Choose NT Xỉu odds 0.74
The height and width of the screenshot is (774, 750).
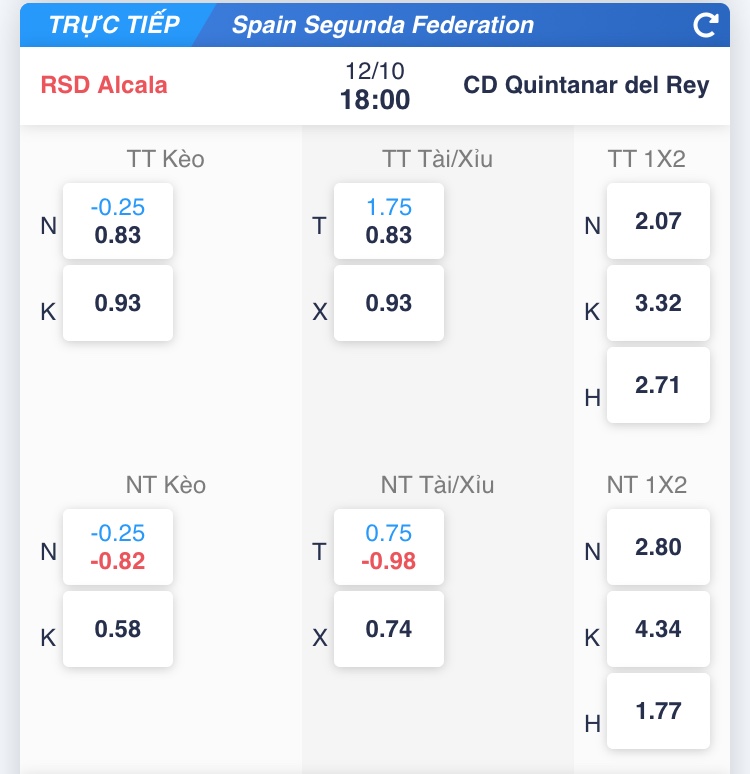pyautogui.click(x=389, y=629)
